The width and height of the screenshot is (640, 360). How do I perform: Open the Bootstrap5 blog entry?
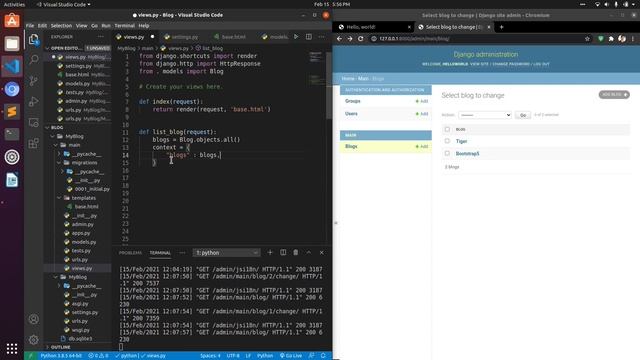point(467,153)
